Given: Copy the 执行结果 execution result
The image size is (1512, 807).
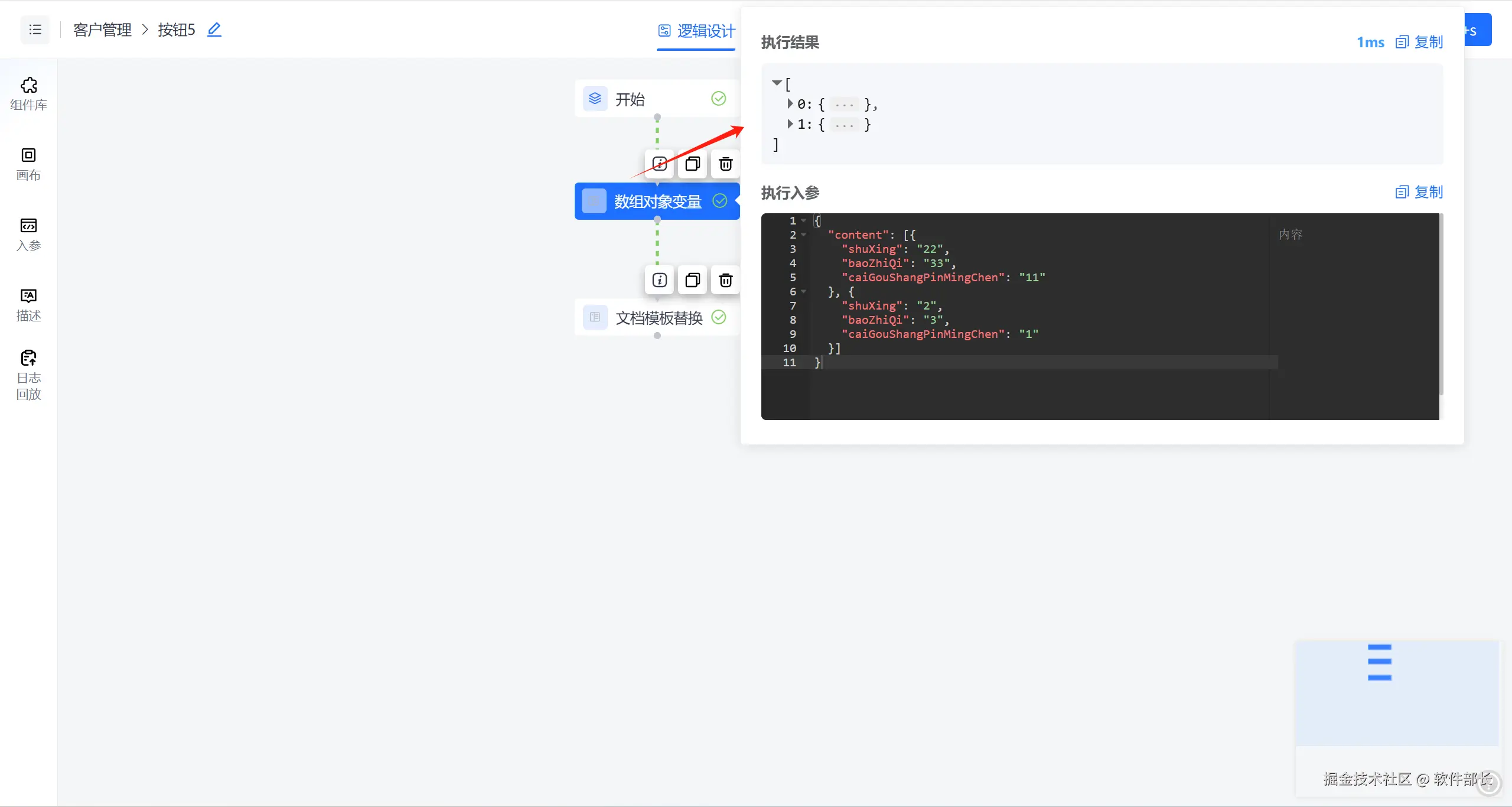Looking at the screenshot, I should [1419, 42].
